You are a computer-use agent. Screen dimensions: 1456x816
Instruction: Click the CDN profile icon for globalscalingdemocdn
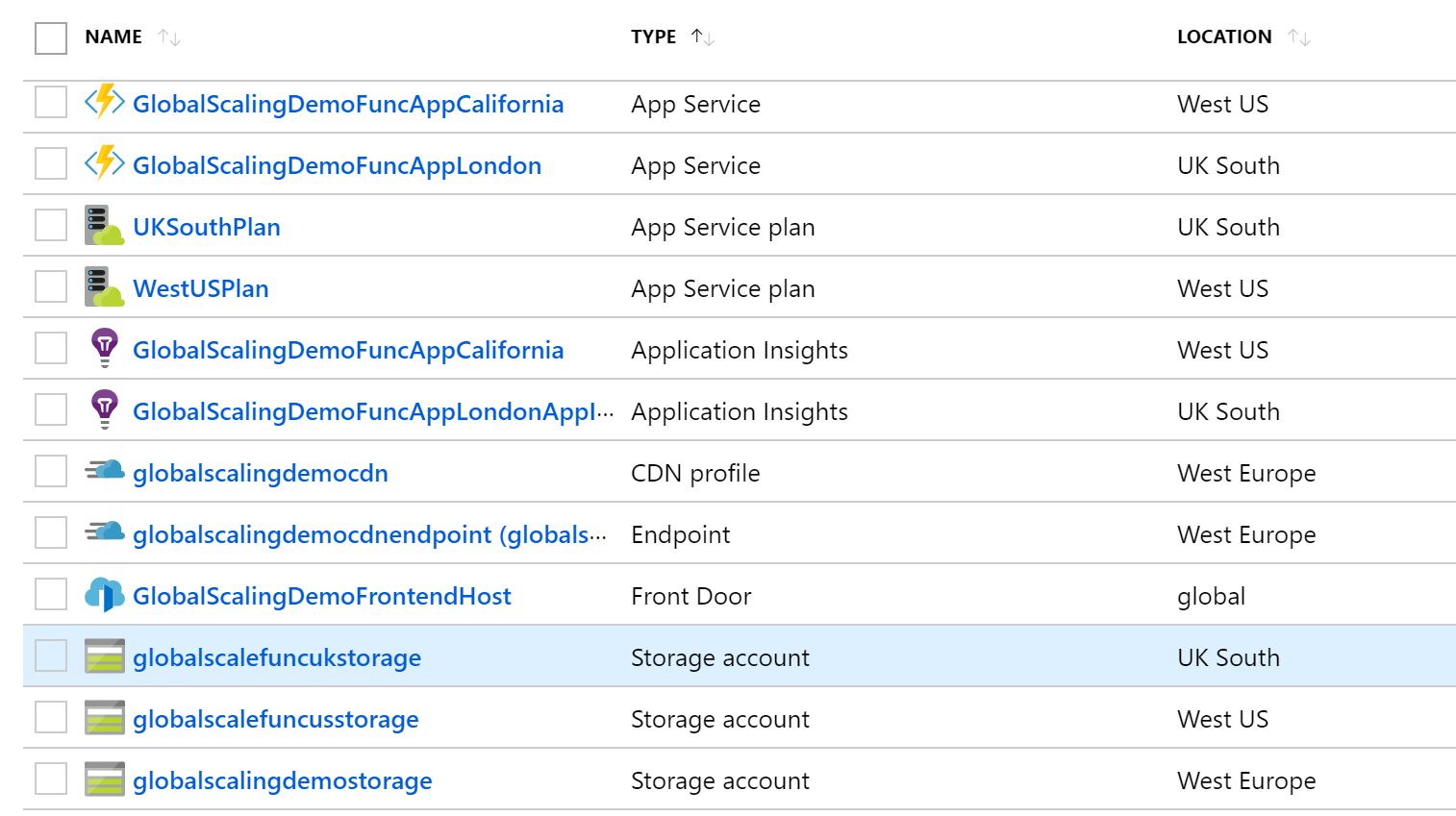104,470
